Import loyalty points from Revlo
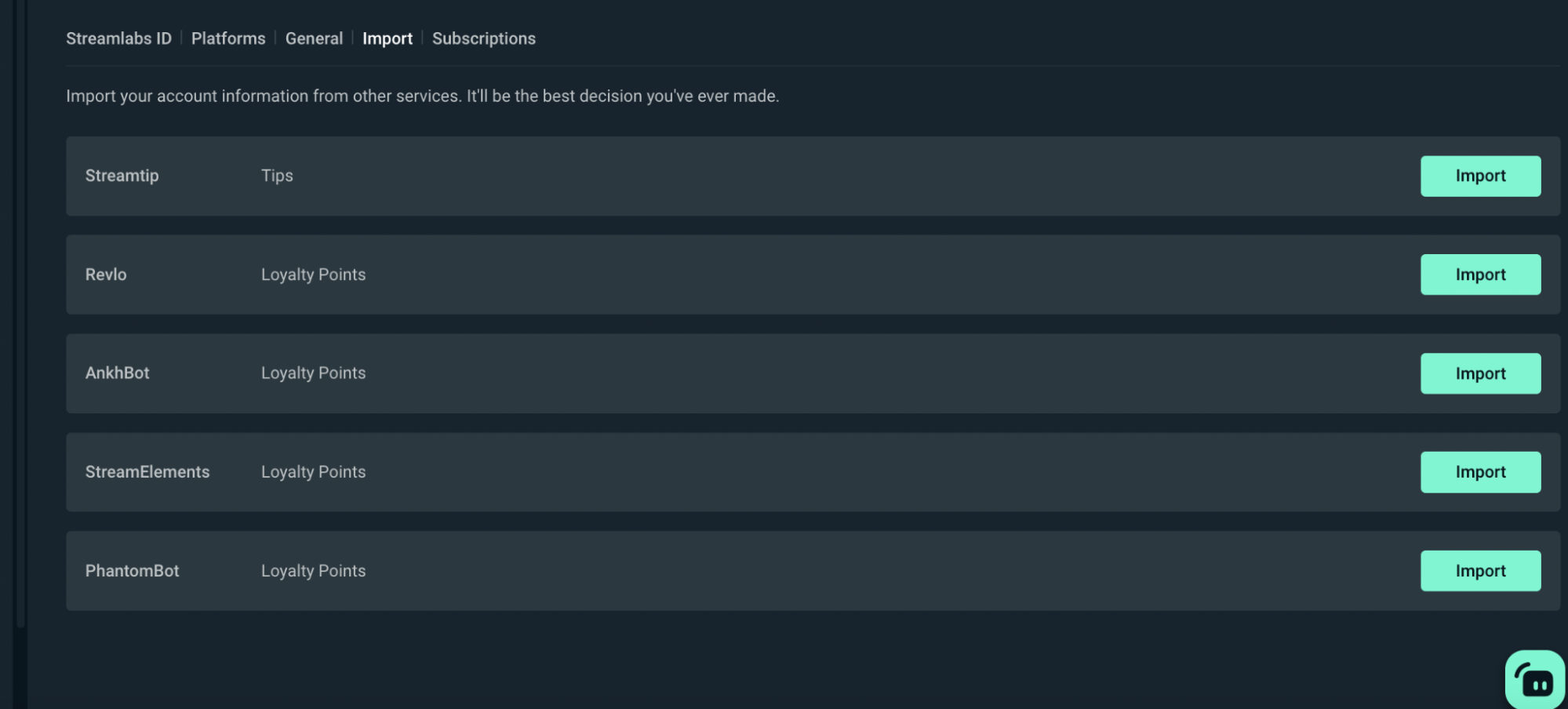Screen dimensions: 1568x709 tap(1479, 275)
